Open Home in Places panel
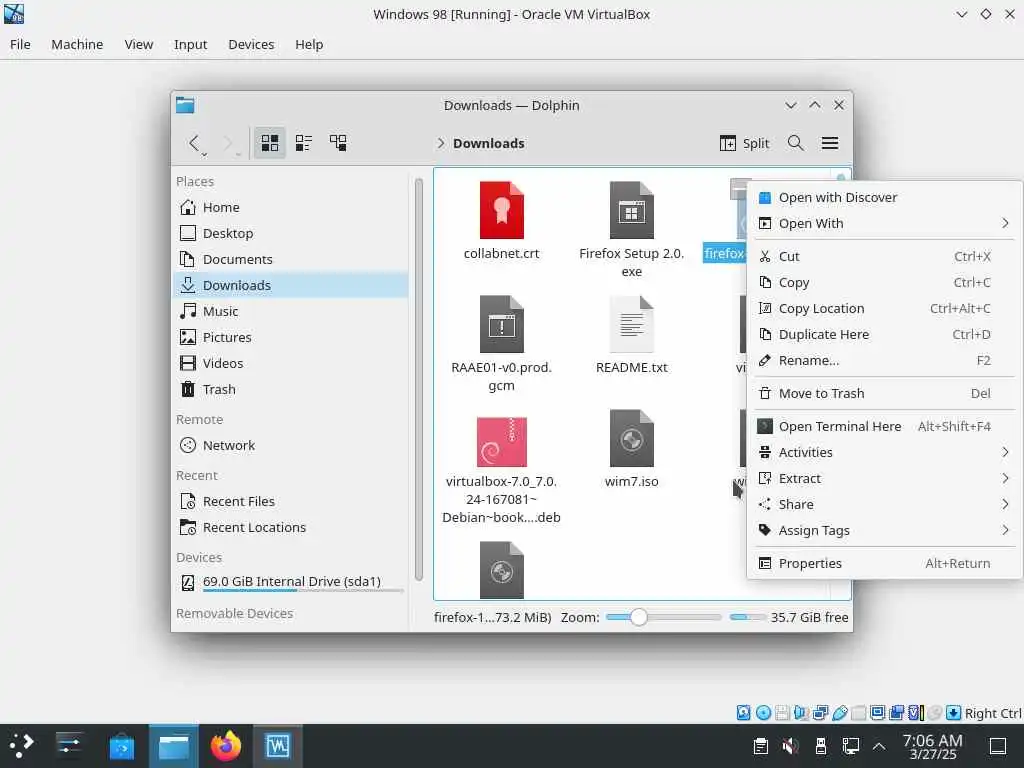This screenshot has height=768, width=1024. pyautogui.click(x=291, y=207)
